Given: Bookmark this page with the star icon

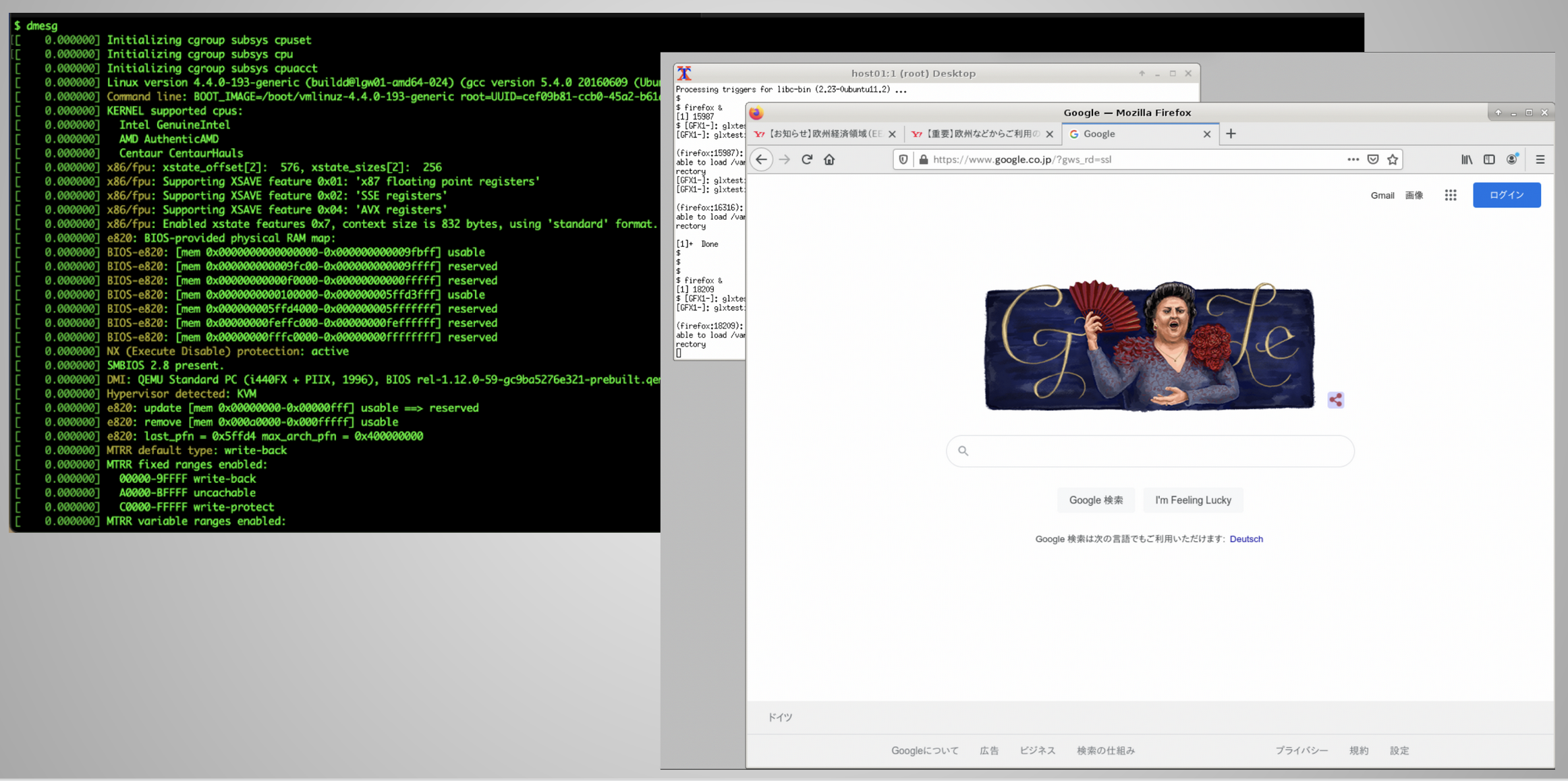Looking at the screenshot, I should [1393, 160].
